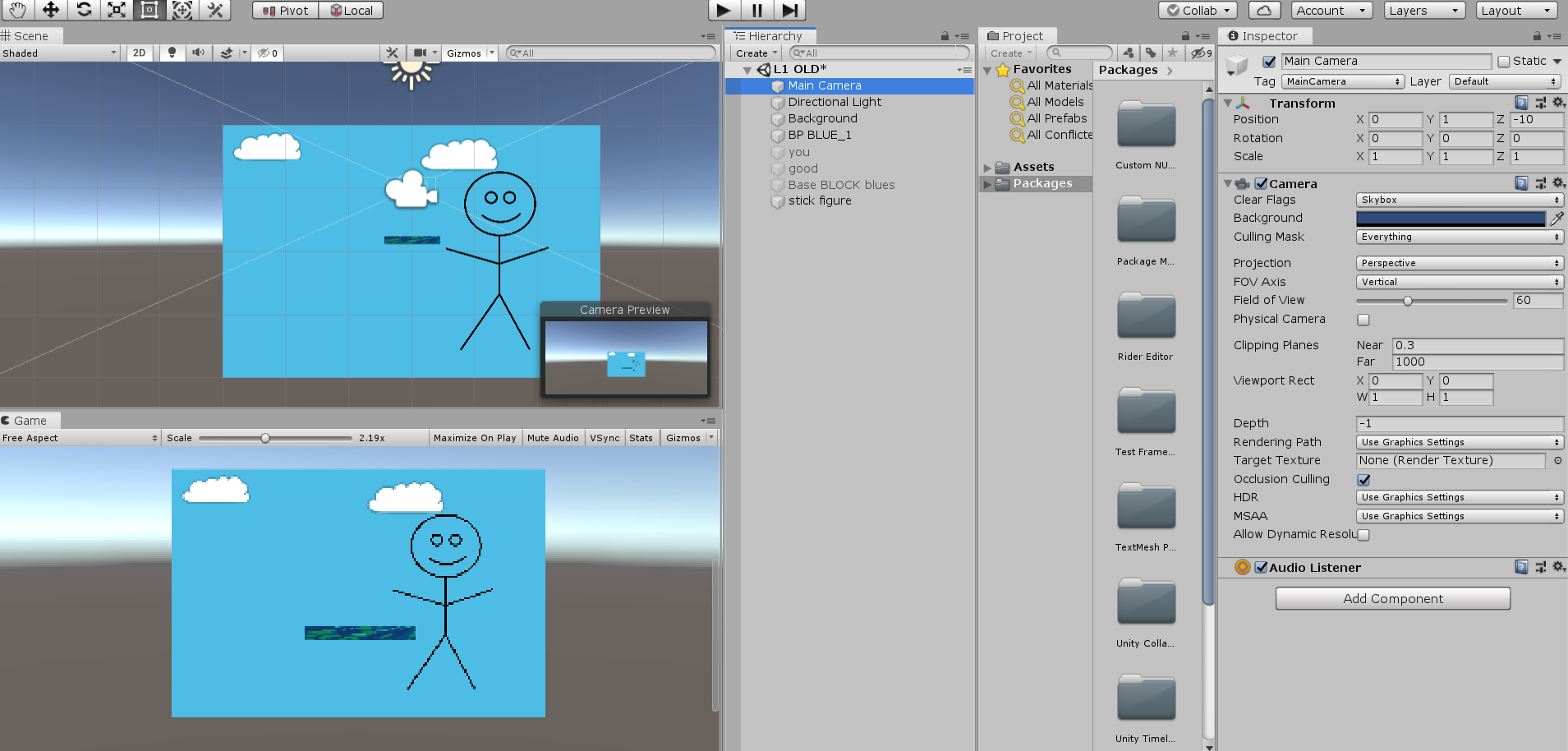This screenshot has height=751, width=1568.
Task: Select the Rotate tool
Action: pyautogui.click(x=83, y=10)
